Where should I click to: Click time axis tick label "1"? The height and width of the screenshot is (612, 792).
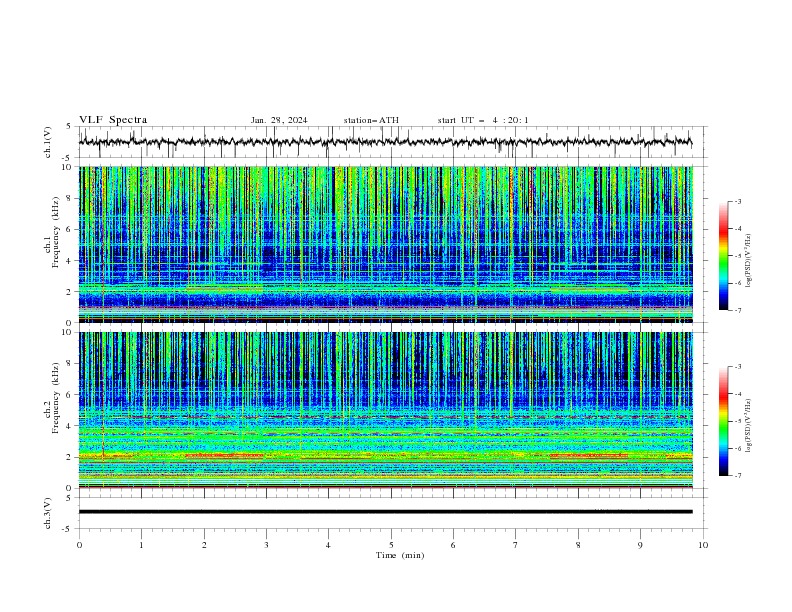click(141, 545)
